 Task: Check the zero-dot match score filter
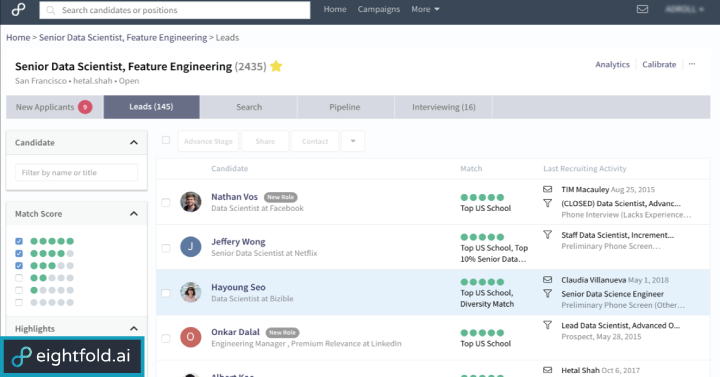pyautogui.click(x=19, y=302)
